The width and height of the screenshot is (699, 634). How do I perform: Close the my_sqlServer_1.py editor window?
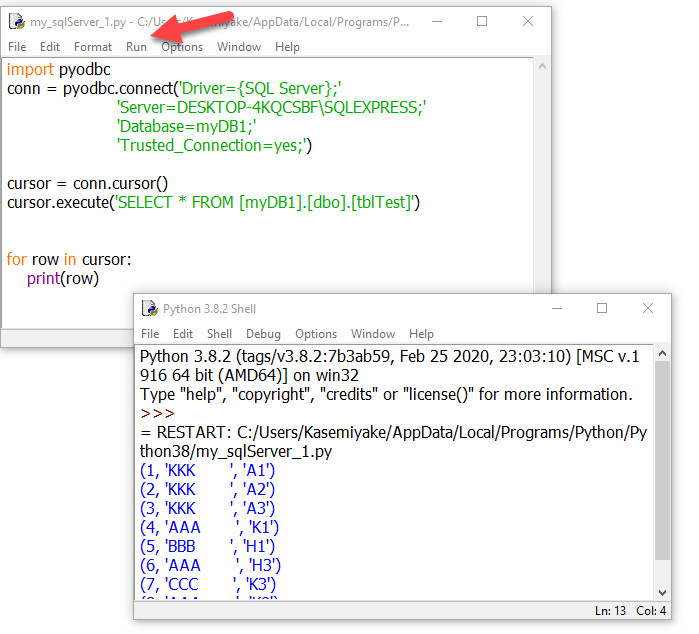click(528, 21)
